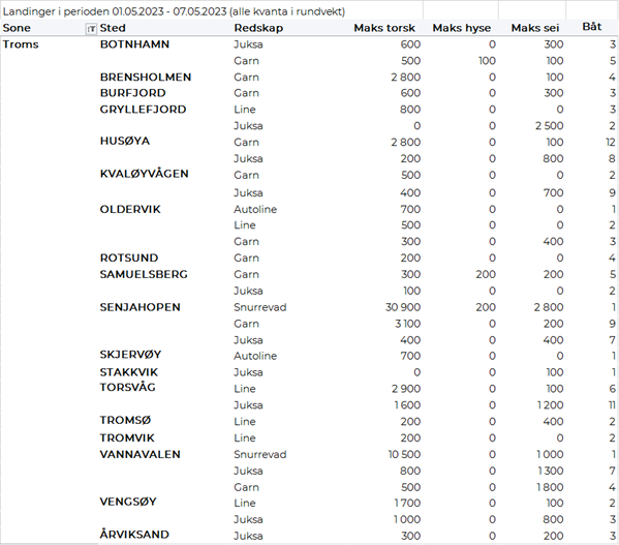619x545 pixels.
Task: Select the Troms zone cell
Action: [x=21, y=45]
